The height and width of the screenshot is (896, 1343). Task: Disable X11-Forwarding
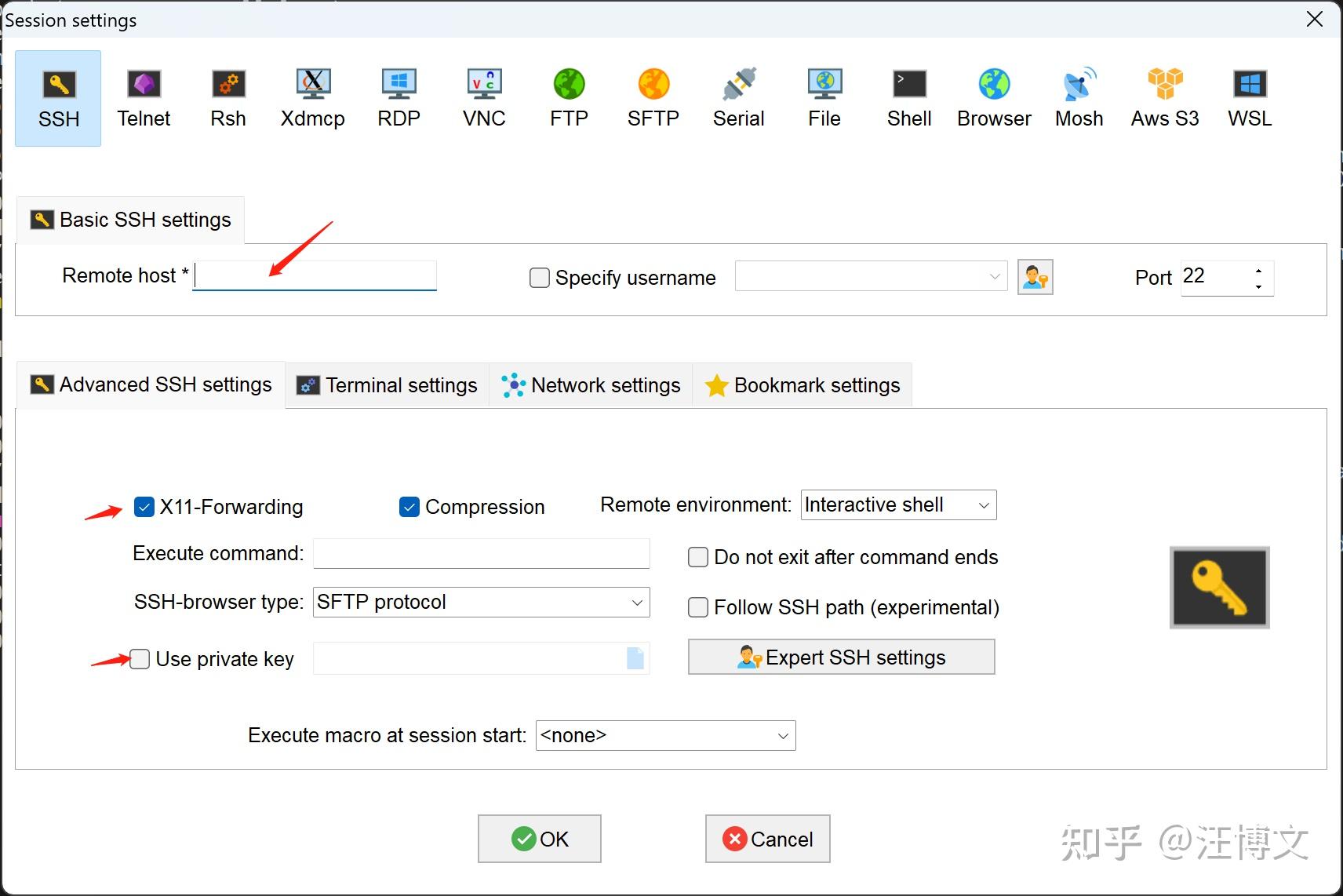[x=144, y=507]
